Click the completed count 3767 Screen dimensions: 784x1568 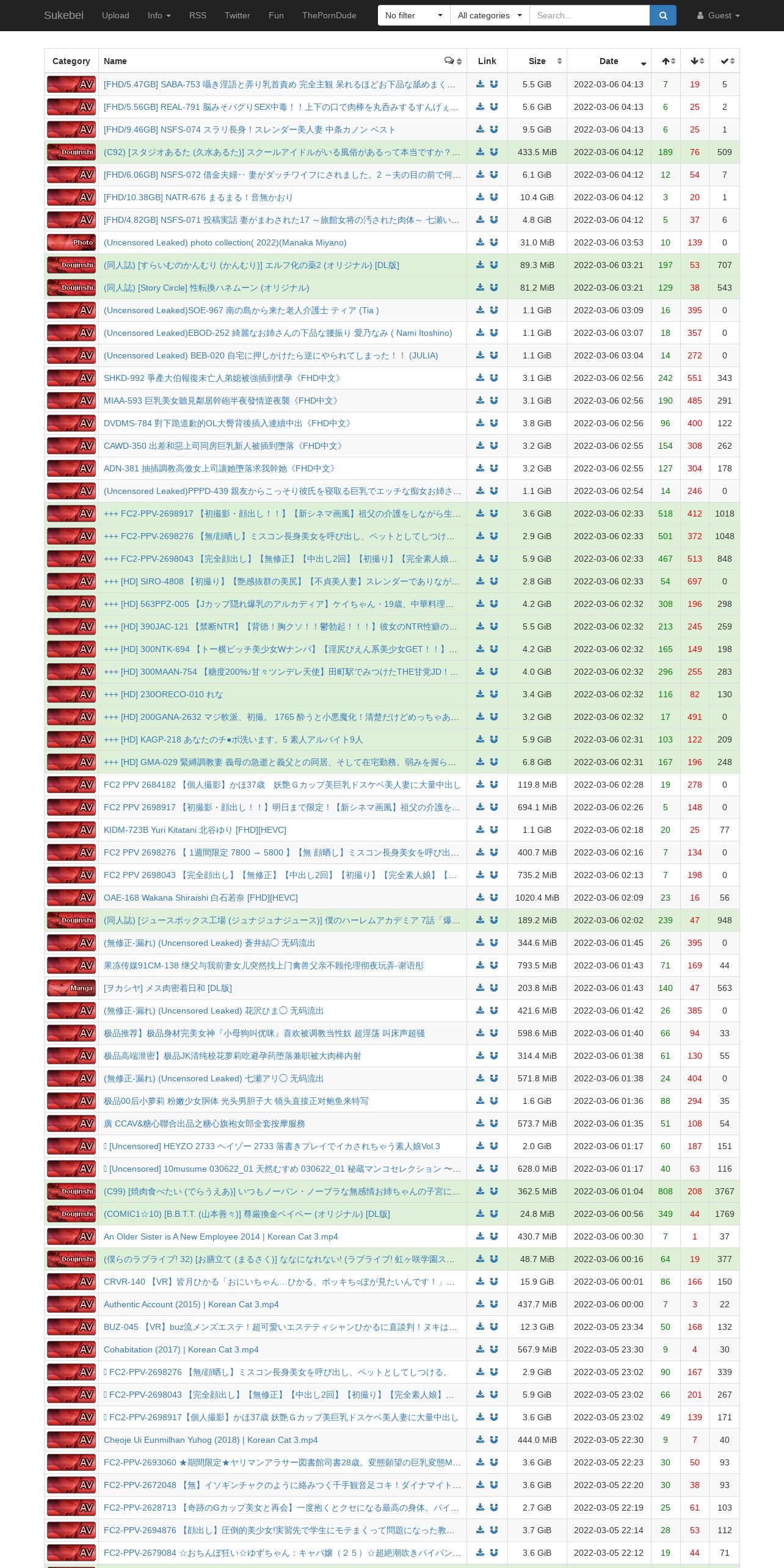click(x=724, y=1191)
